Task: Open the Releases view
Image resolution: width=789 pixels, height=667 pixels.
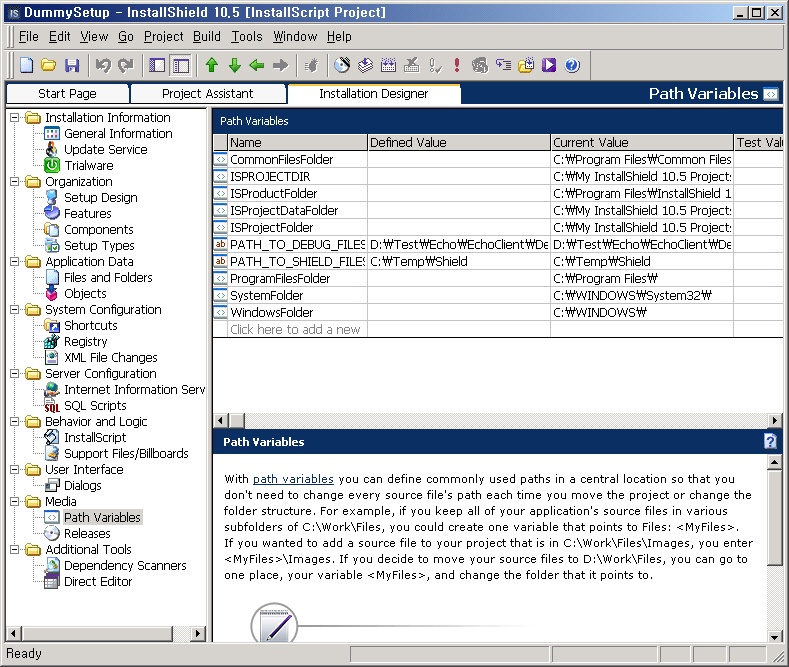Action: click(87, 534)
